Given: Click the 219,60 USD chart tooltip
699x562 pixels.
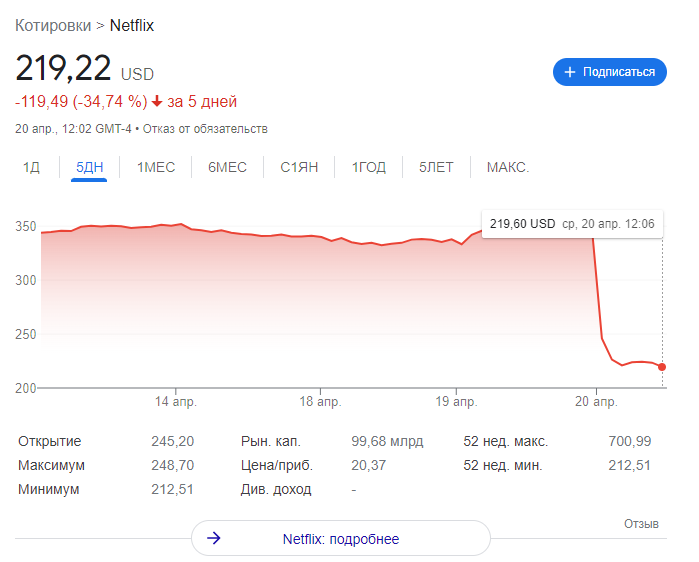Looking at the screenshot, I should coord(572,224).
